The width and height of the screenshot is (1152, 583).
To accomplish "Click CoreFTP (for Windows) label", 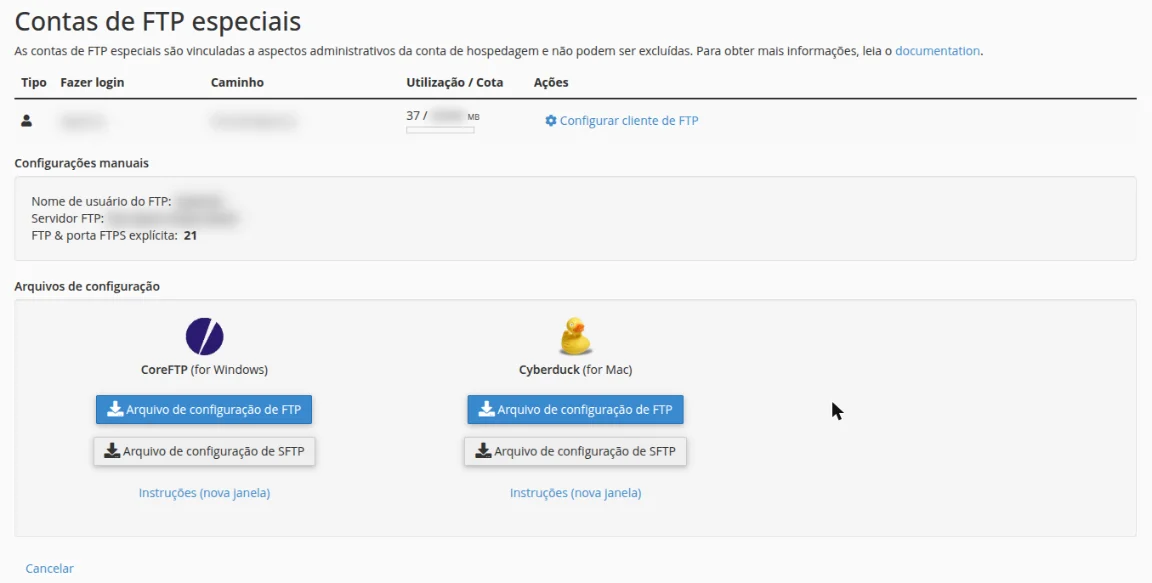I will click(x=204, y=369).
